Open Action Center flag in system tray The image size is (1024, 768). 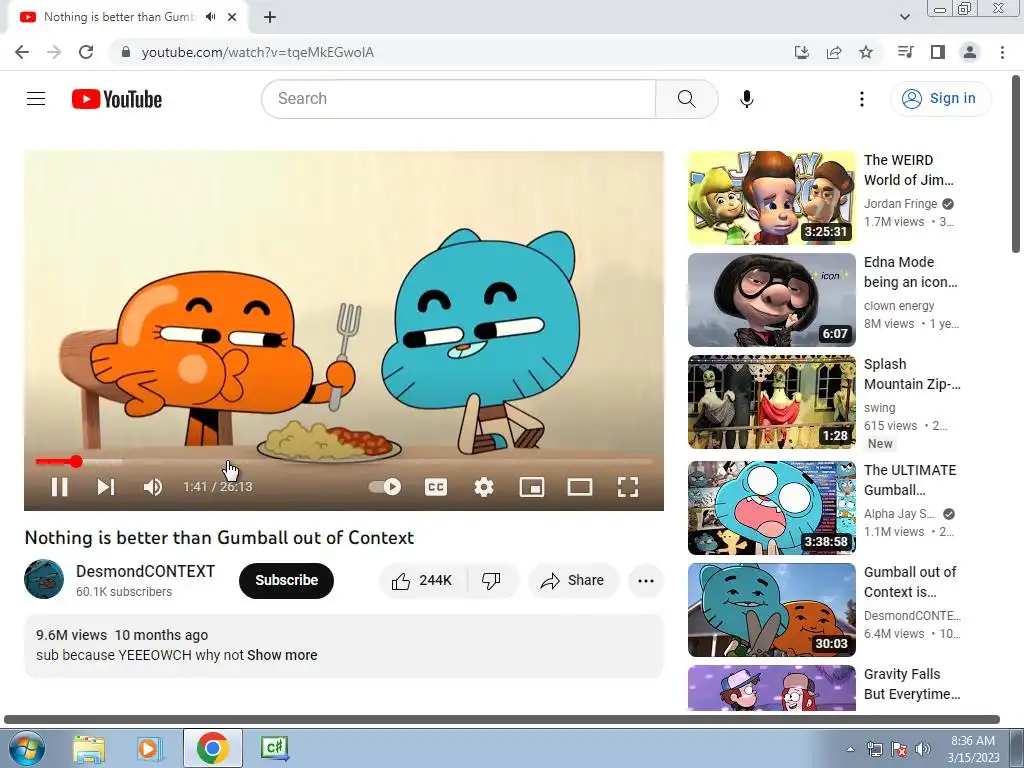(x=899, y=749)
